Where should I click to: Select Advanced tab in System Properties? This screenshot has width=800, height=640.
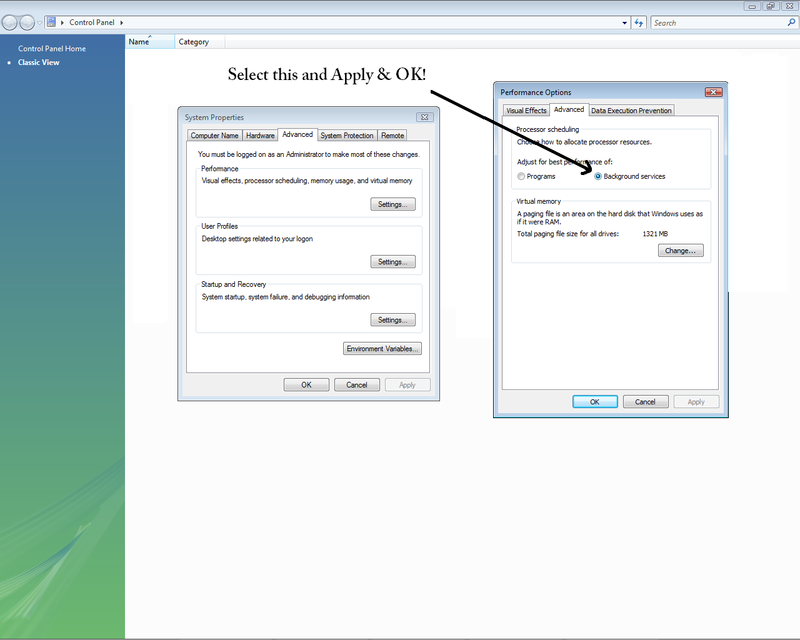pyautogui.click(x=297, y=134)
